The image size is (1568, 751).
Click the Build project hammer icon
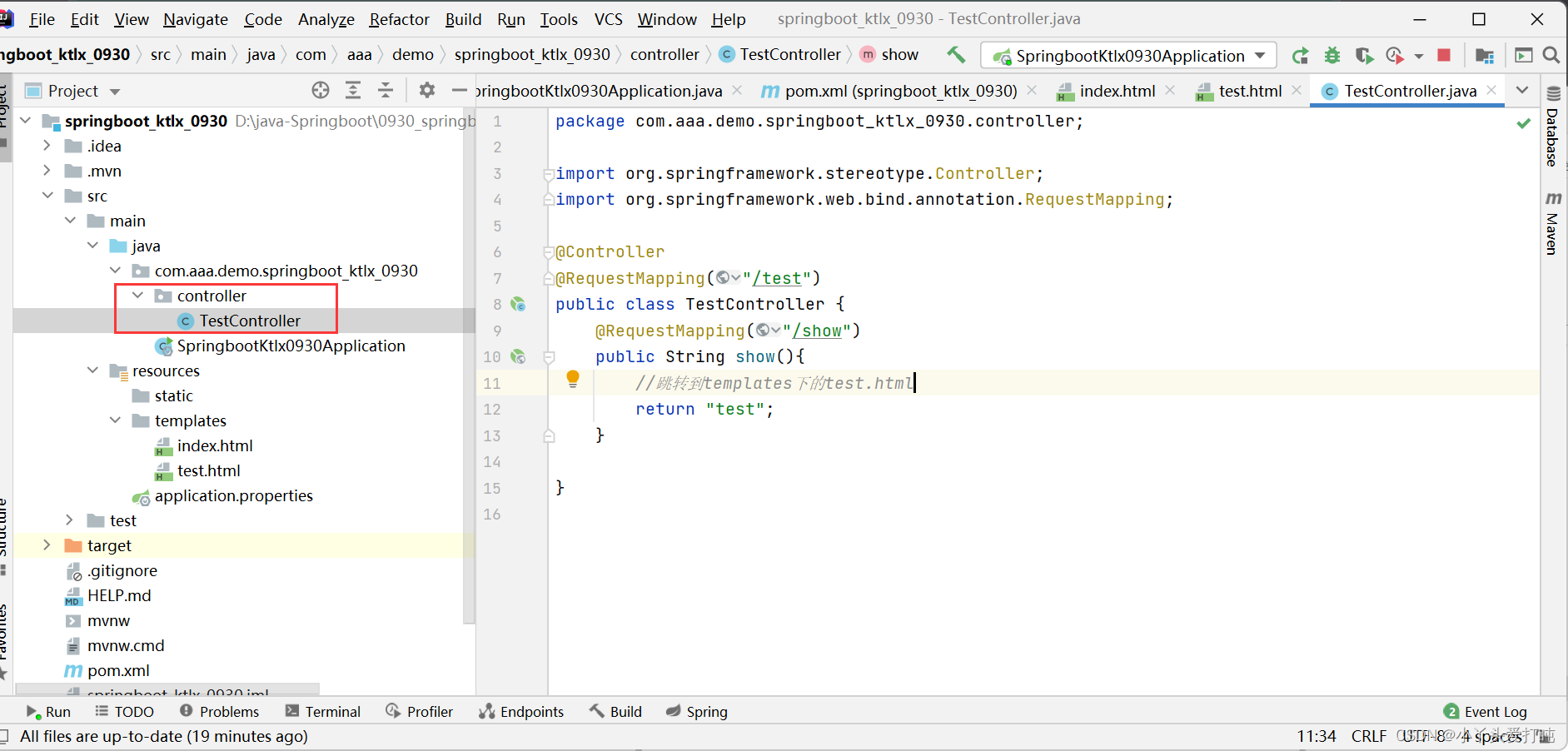[956, 55]
